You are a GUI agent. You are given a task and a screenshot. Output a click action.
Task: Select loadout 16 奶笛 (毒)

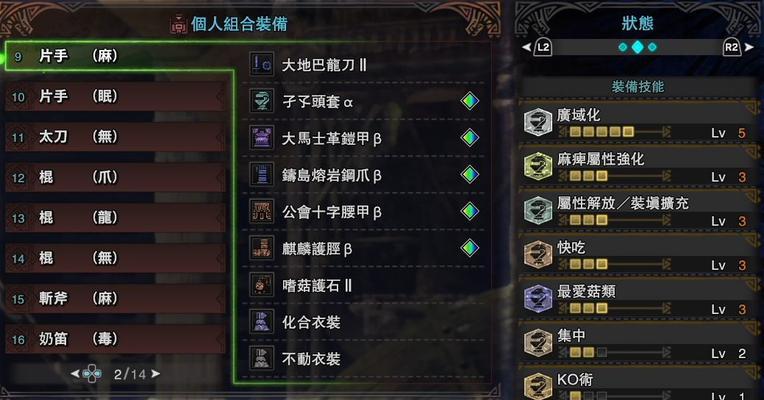pos(116,339)
